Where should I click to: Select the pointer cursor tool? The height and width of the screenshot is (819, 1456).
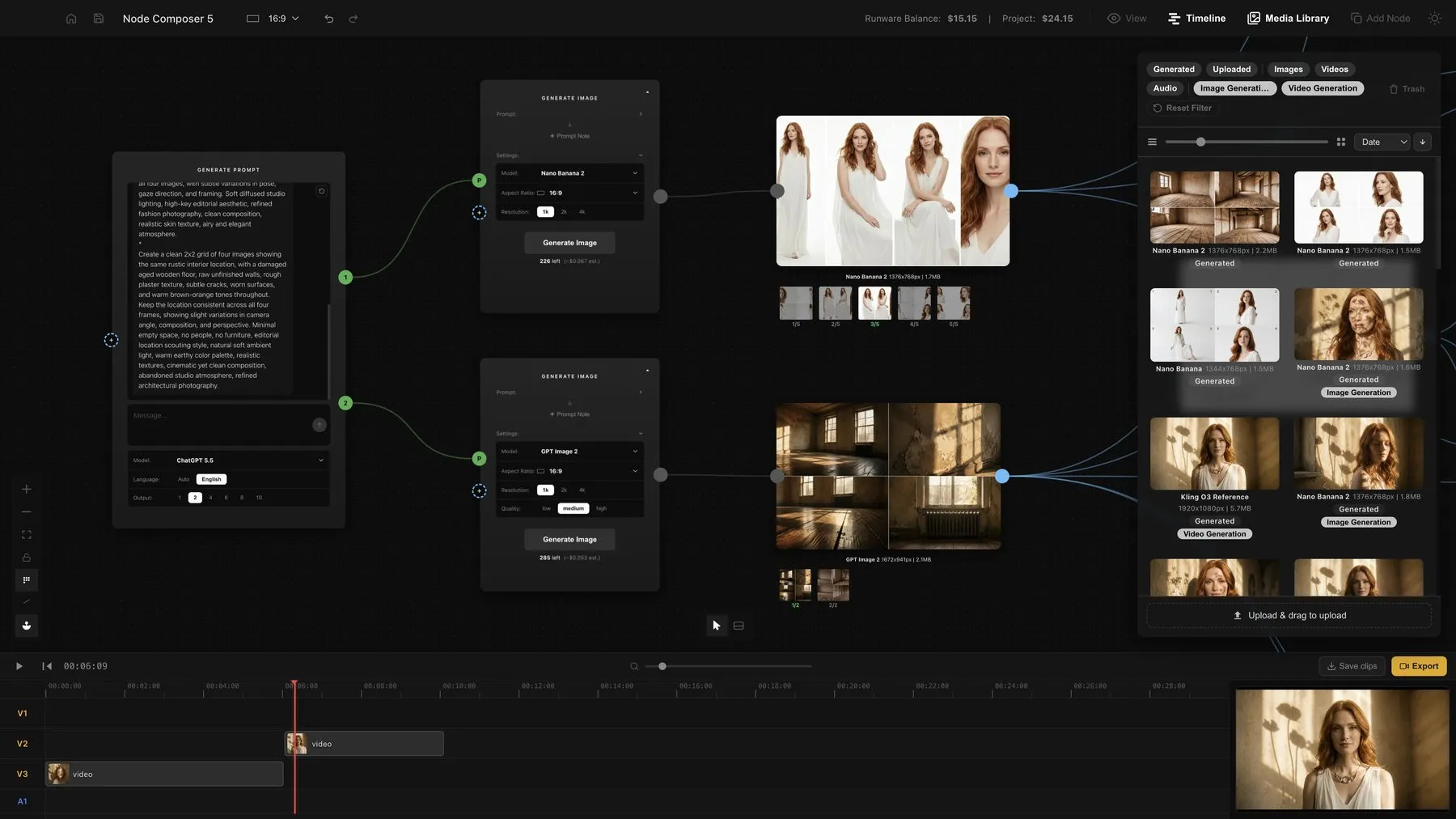[x=717, y=625]
